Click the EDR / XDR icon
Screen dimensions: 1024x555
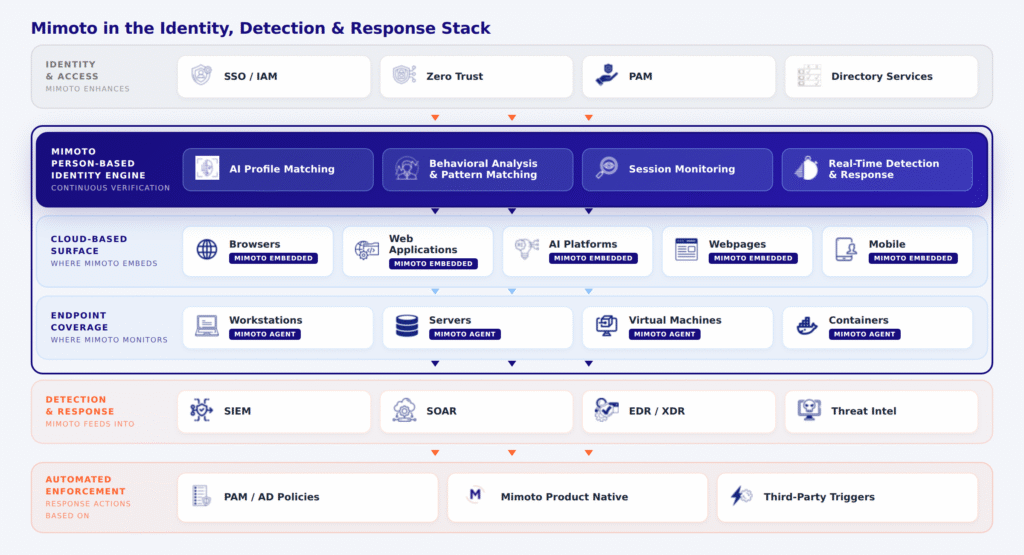606,410
